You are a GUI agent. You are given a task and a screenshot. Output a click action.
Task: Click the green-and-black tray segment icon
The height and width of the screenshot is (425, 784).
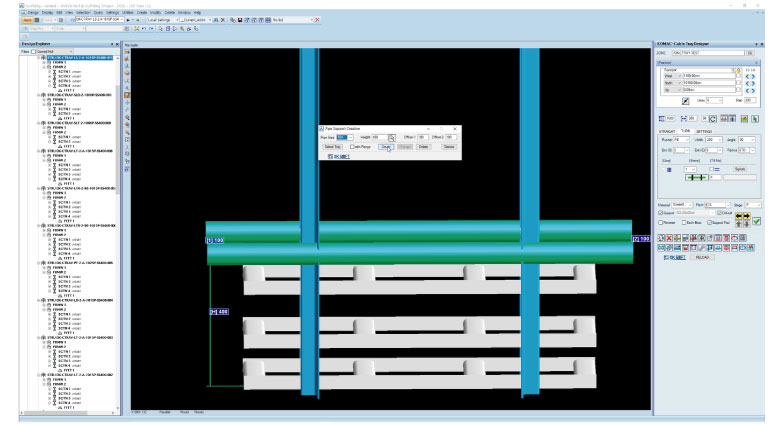click(x=696, y=178)
